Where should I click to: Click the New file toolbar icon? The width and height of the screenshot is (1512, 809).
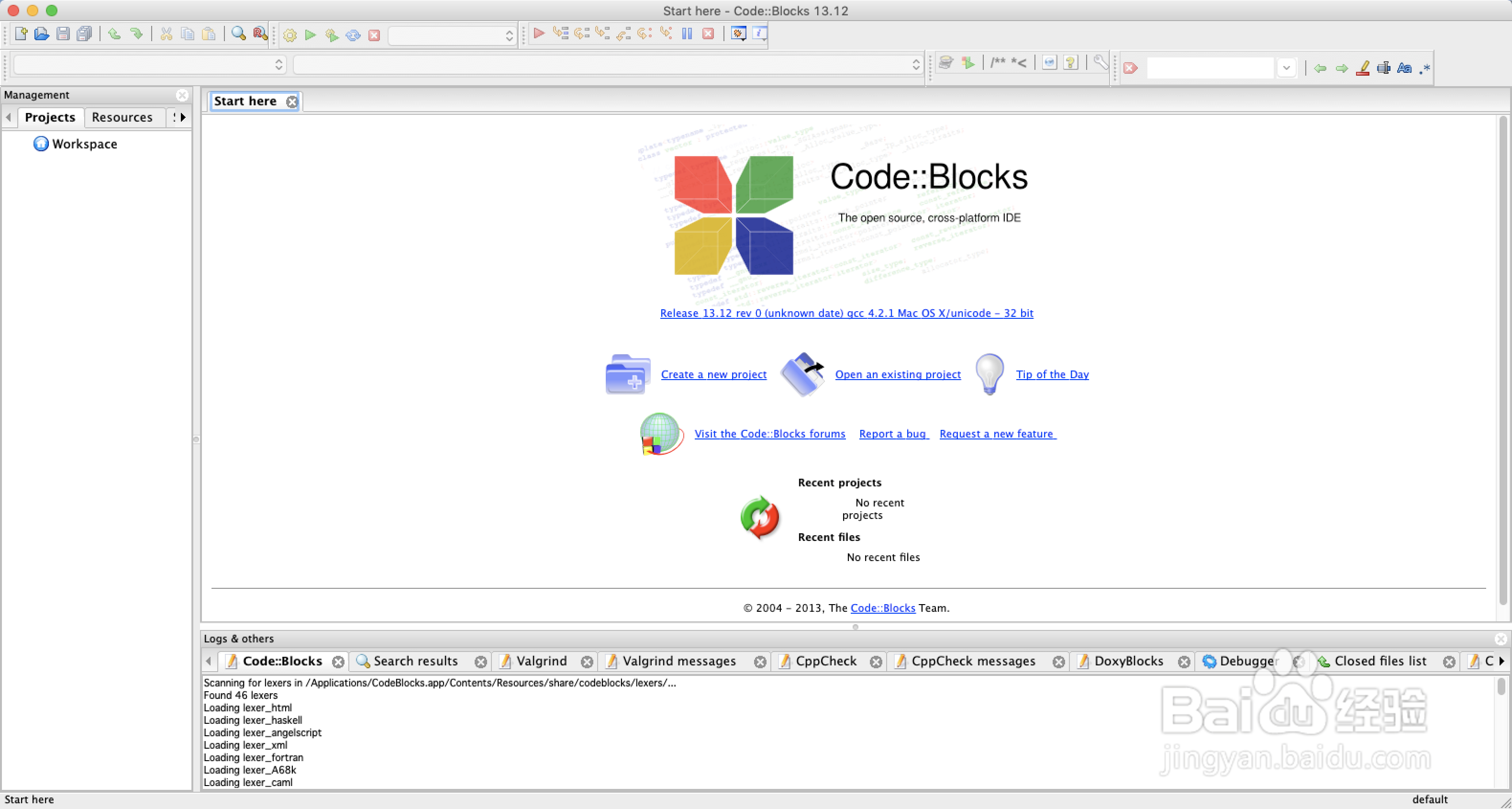[x=21, y=34]
